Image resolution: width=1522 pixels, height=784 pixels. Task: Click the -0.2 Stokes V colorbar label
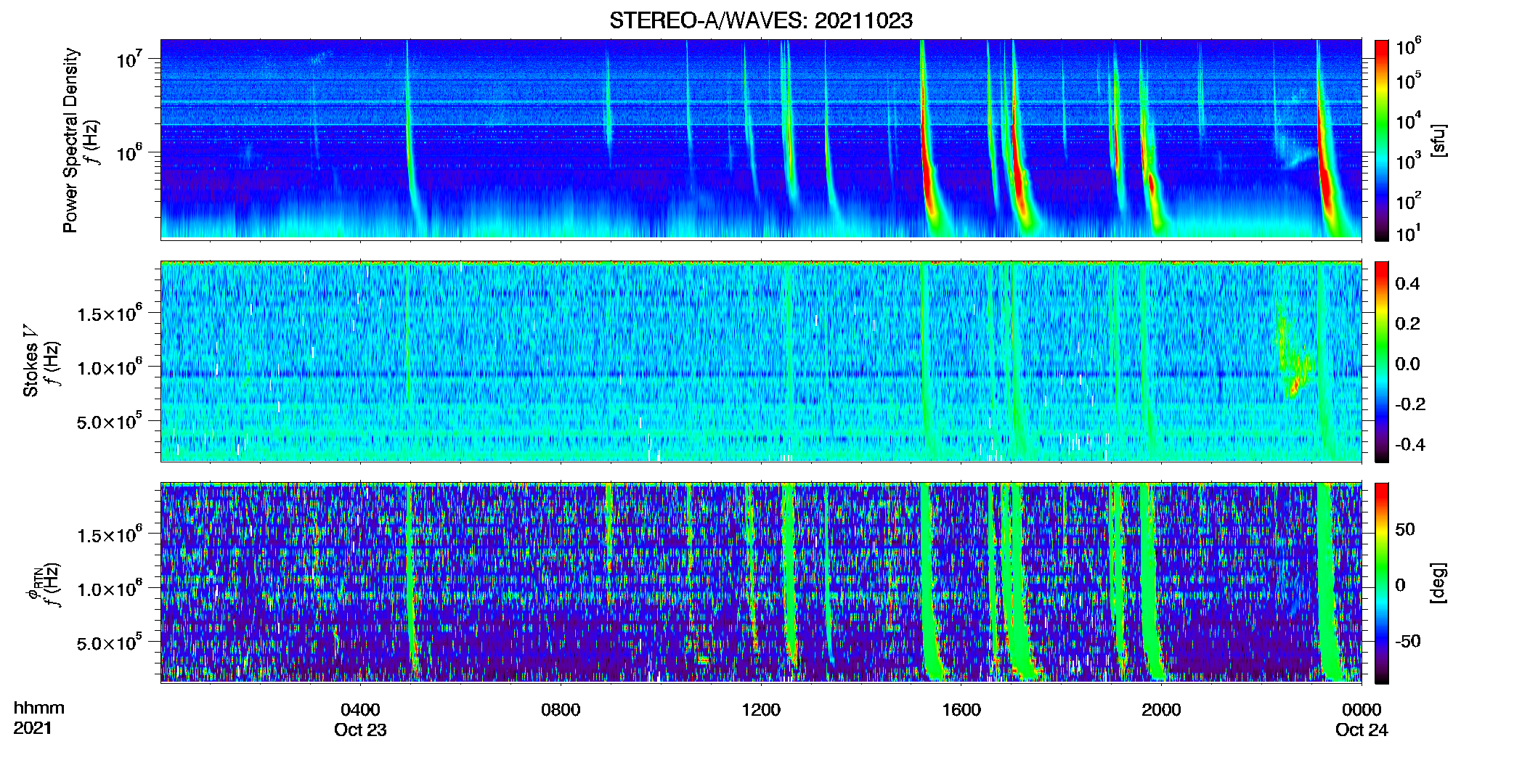[x=1410, y=404]
